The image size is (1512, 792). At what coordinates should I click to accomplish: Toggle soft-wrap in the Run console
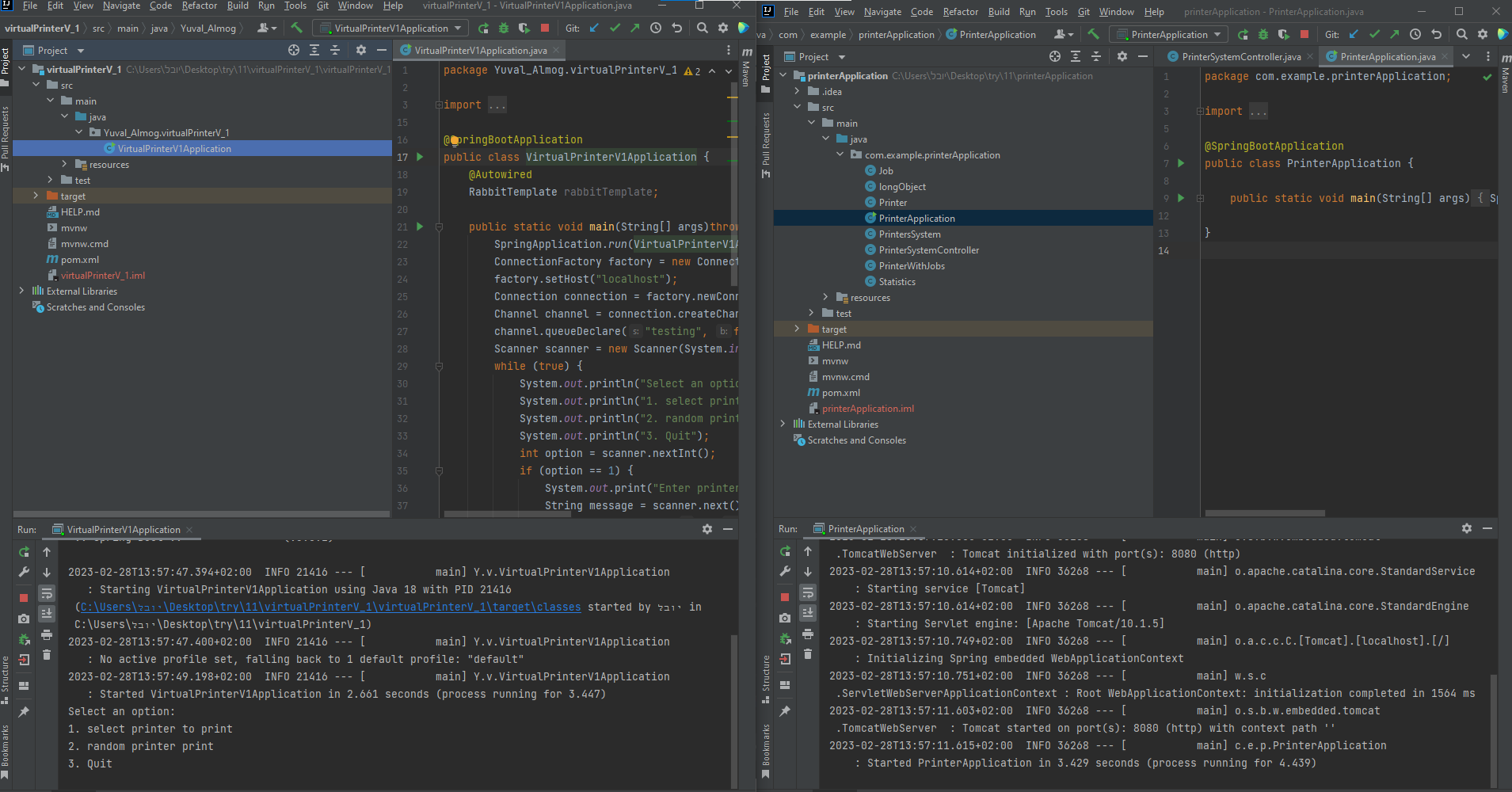pyautogui.click(x=47, y=594)
